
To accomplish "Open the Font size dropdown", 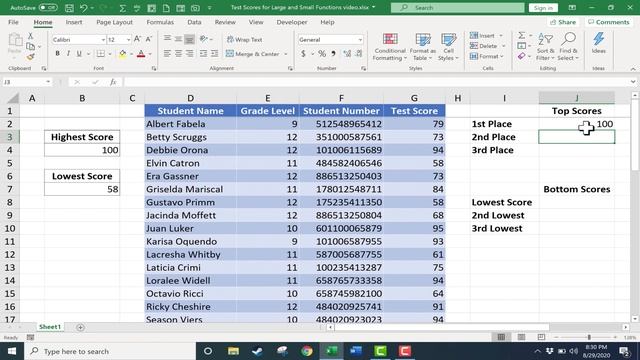I will click(x=128, y=40).
